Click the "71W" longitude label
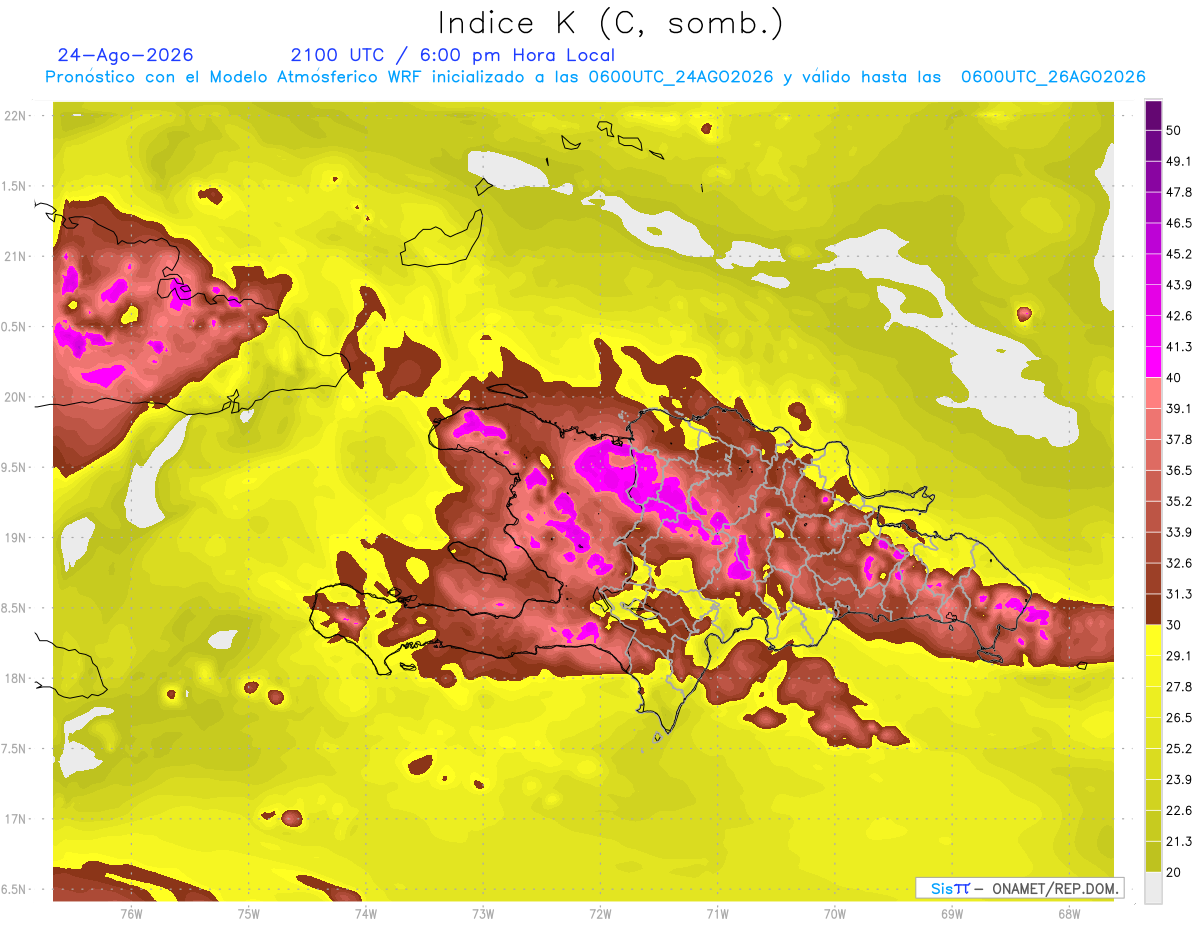The height and width of the screenshot is (927, 1200). click(x=717, y=913)
